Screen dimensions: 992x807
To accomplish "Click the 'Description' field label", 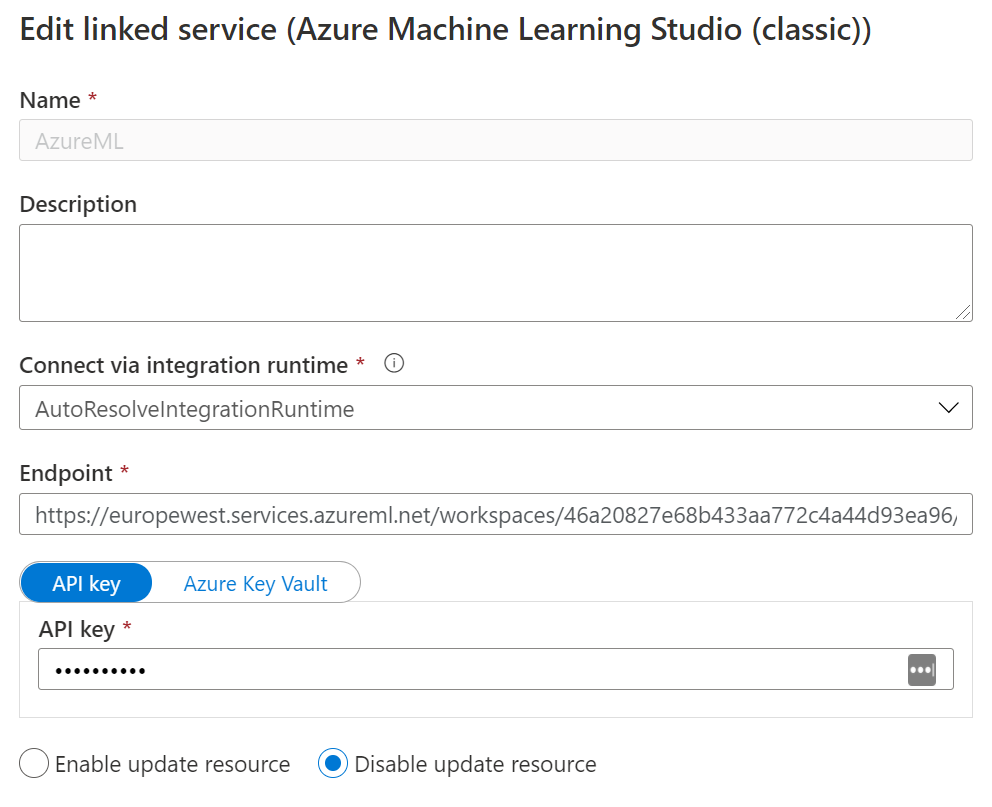I will pos(78,205).
